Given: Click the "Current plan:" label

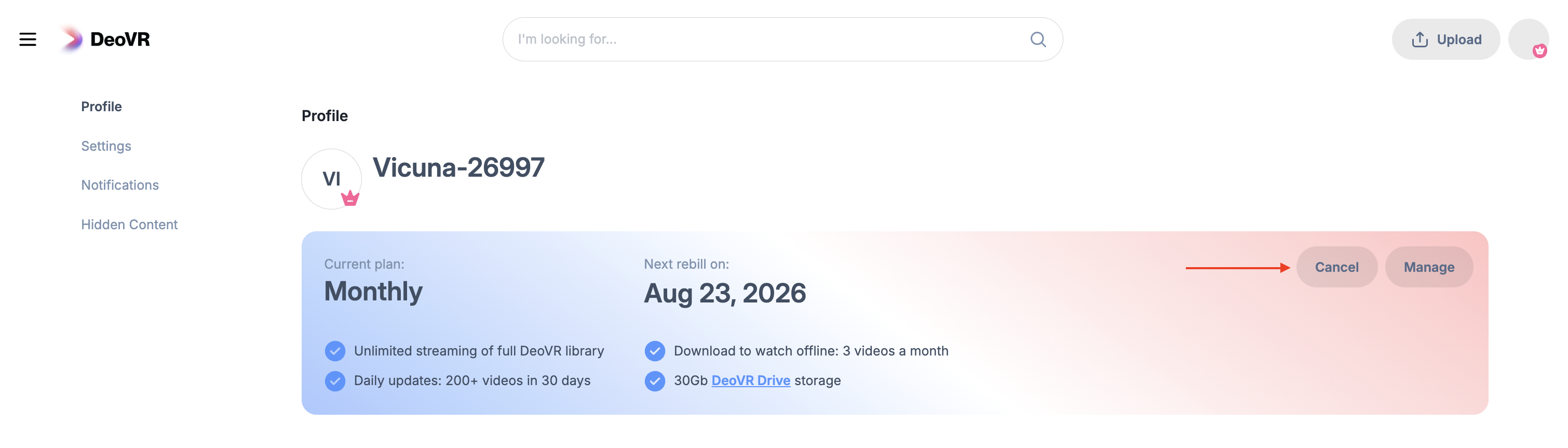Looking at the screenshot, I should click(364, 265).
